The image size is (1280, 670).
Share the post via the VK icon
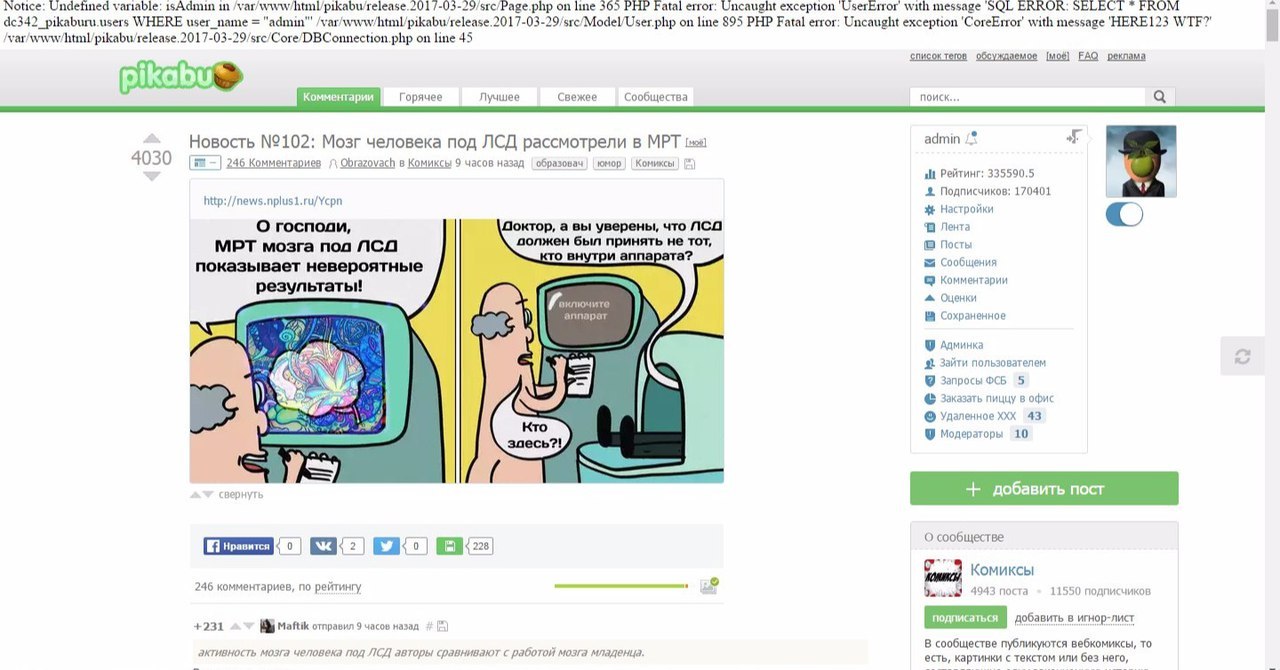coord(323,546)
